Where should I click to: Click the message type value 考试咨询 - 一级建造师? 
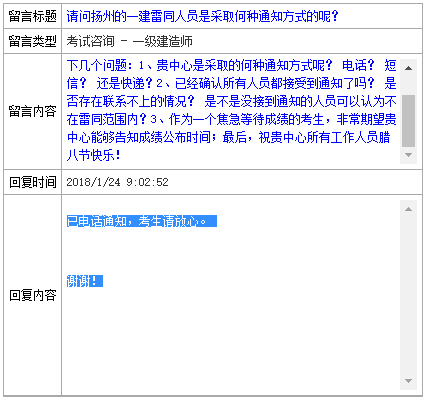(x=129, y=41)
